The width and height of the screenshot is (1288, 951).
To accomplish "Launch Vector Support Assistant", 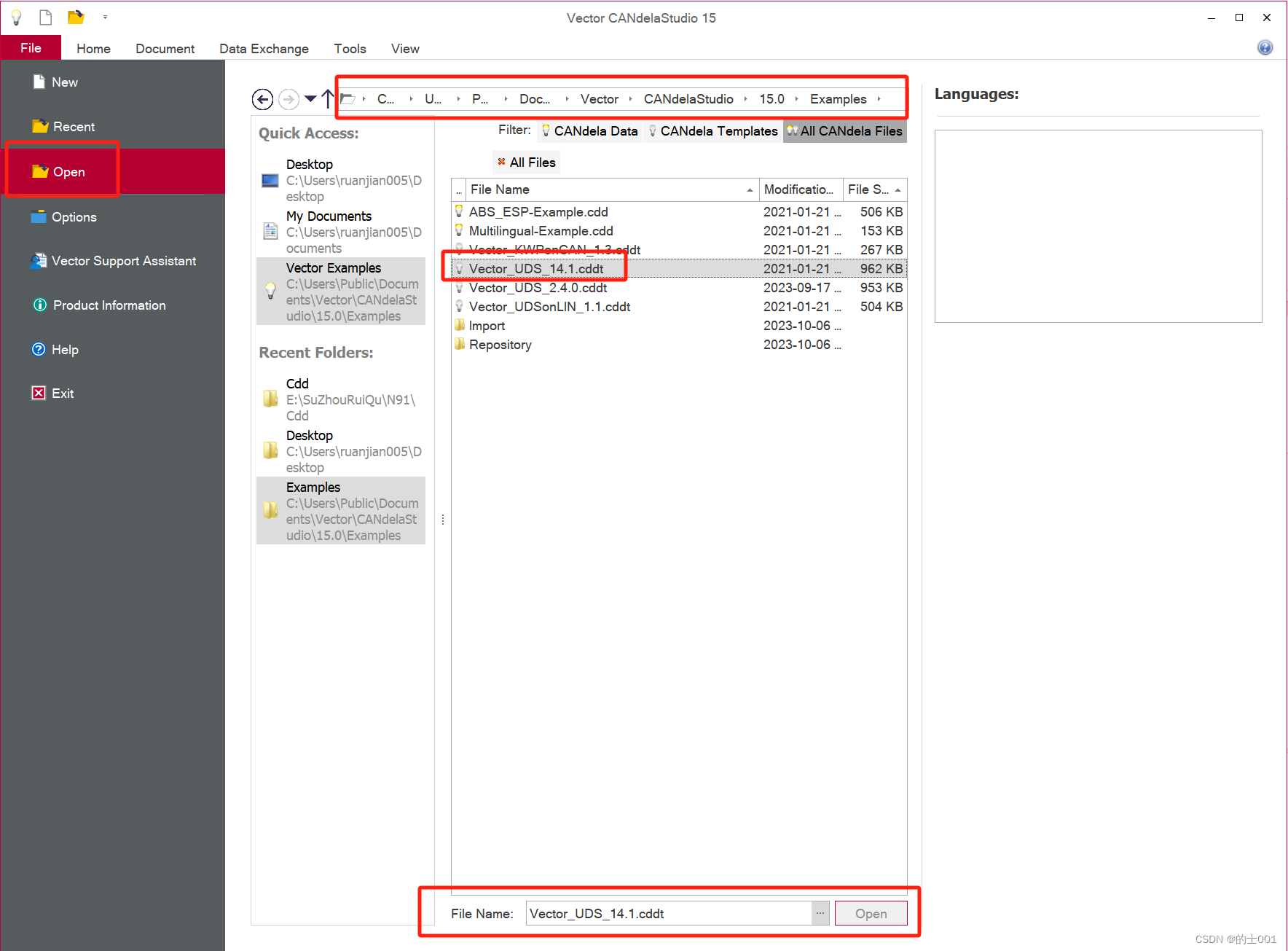I will click(113, 261).
